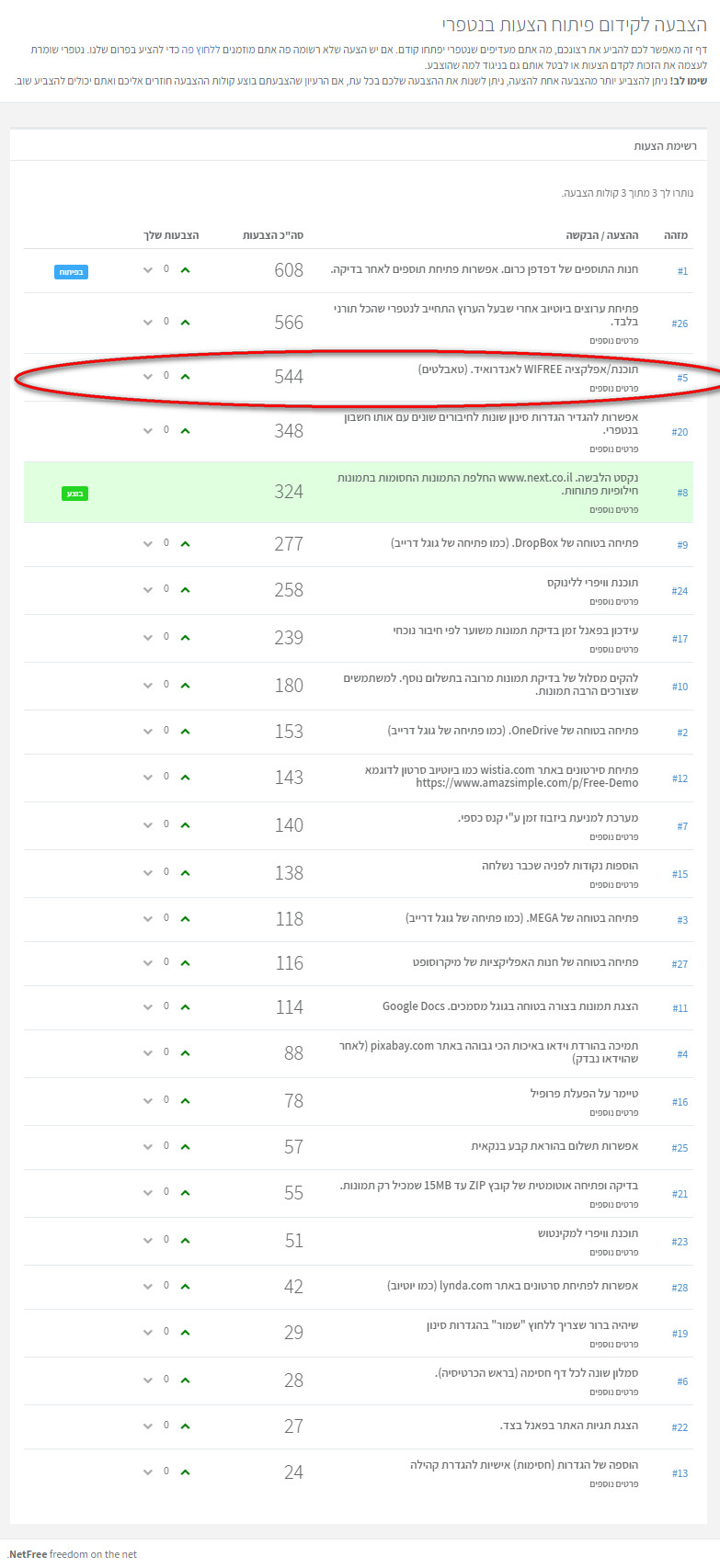Image resolution: width=720 pixels, height=1568 pixels.
Task: Upvote suggestion #23 with 51 votes
Action: [x=185, y=1241]
